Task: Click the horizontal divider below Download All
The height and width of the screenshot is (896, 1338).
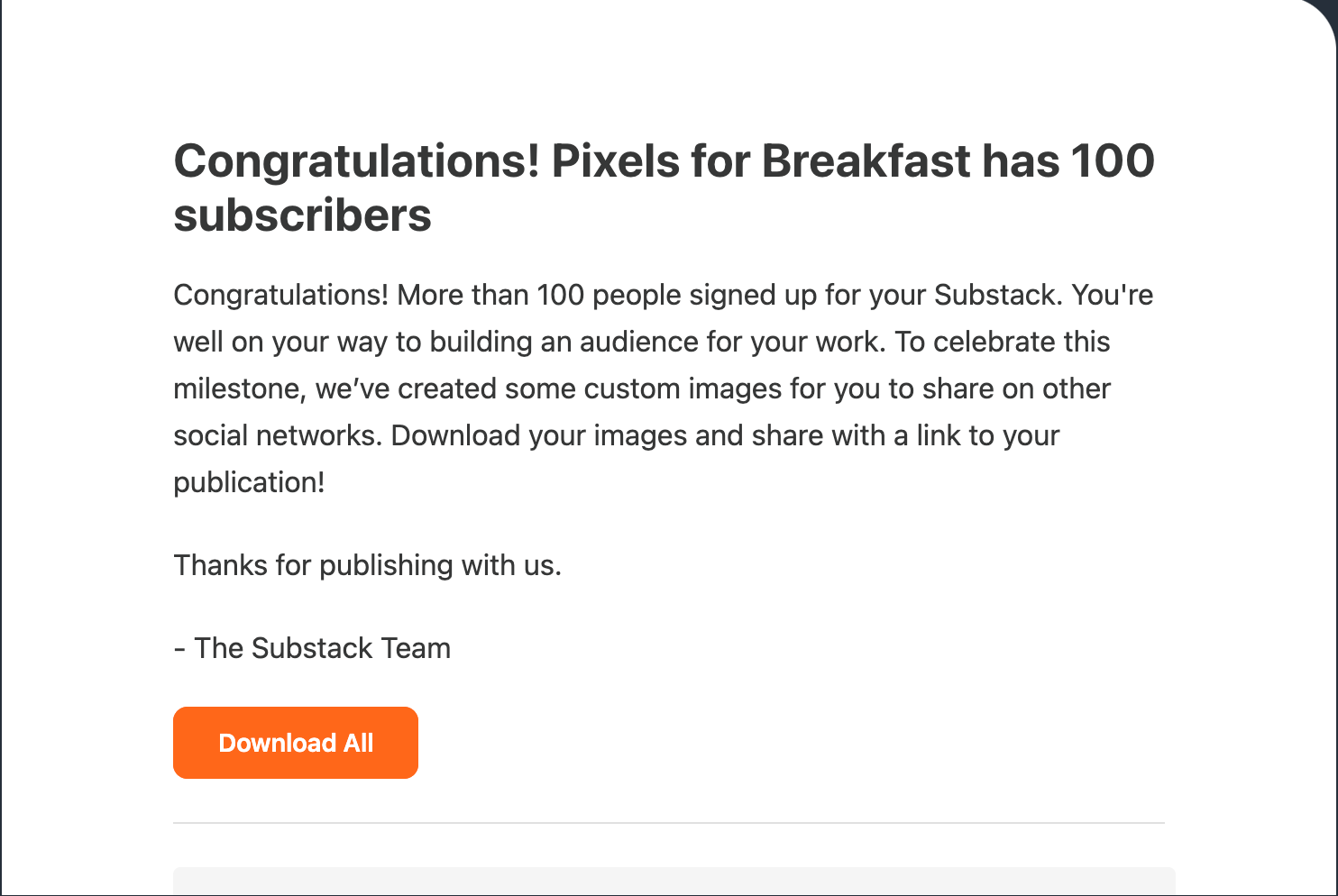Action: pos(669,823)
